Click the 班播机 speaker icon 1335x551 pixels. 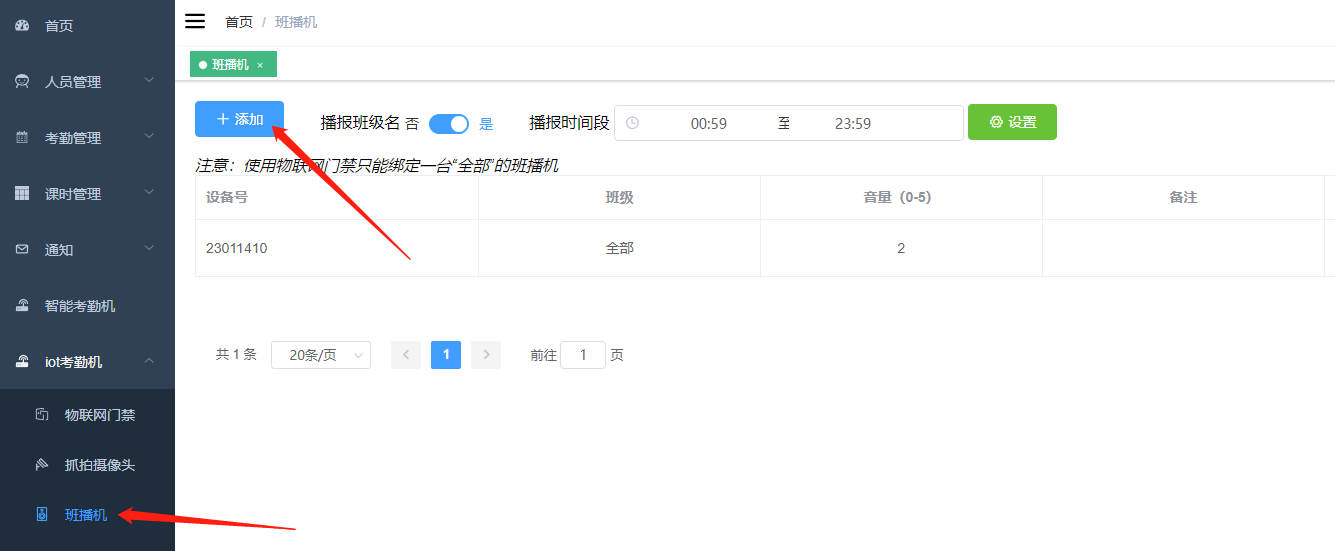[42, 514]
